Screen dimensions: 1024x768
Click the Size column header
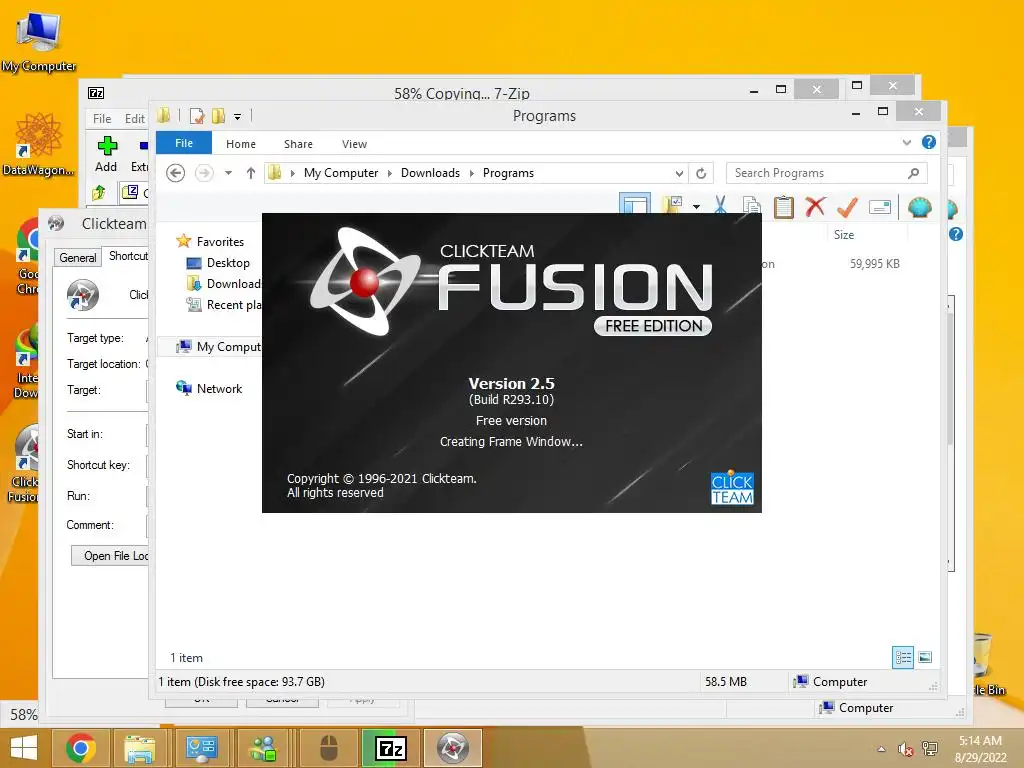click(844, 234)
